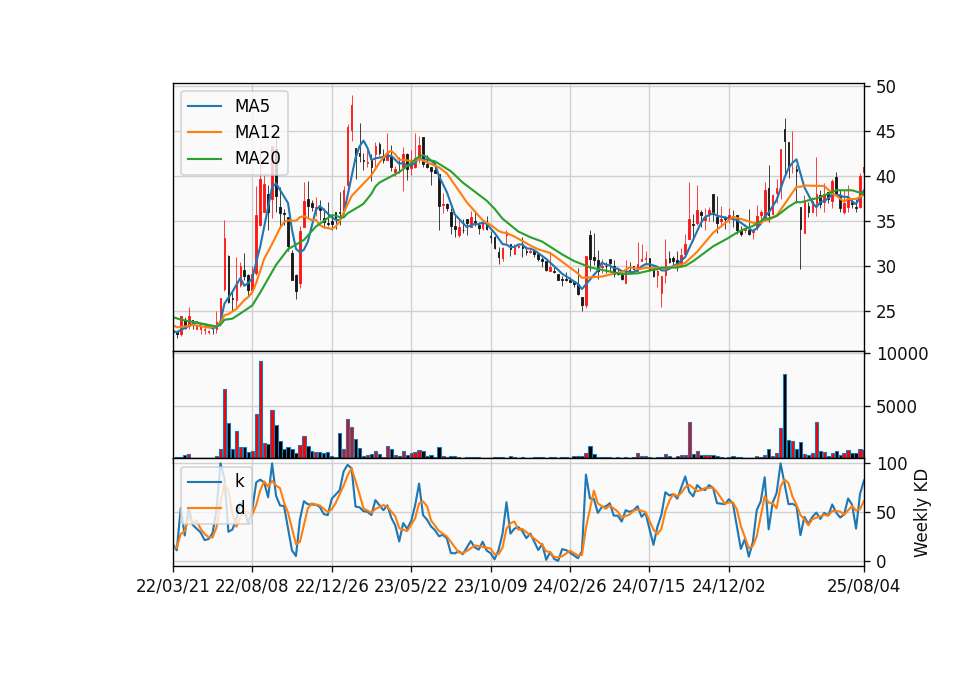Image resolution: width=960 pixels, height=690 pixels.
Task: Click the blue MA5 legend line sample
Action: click(204, 107)
